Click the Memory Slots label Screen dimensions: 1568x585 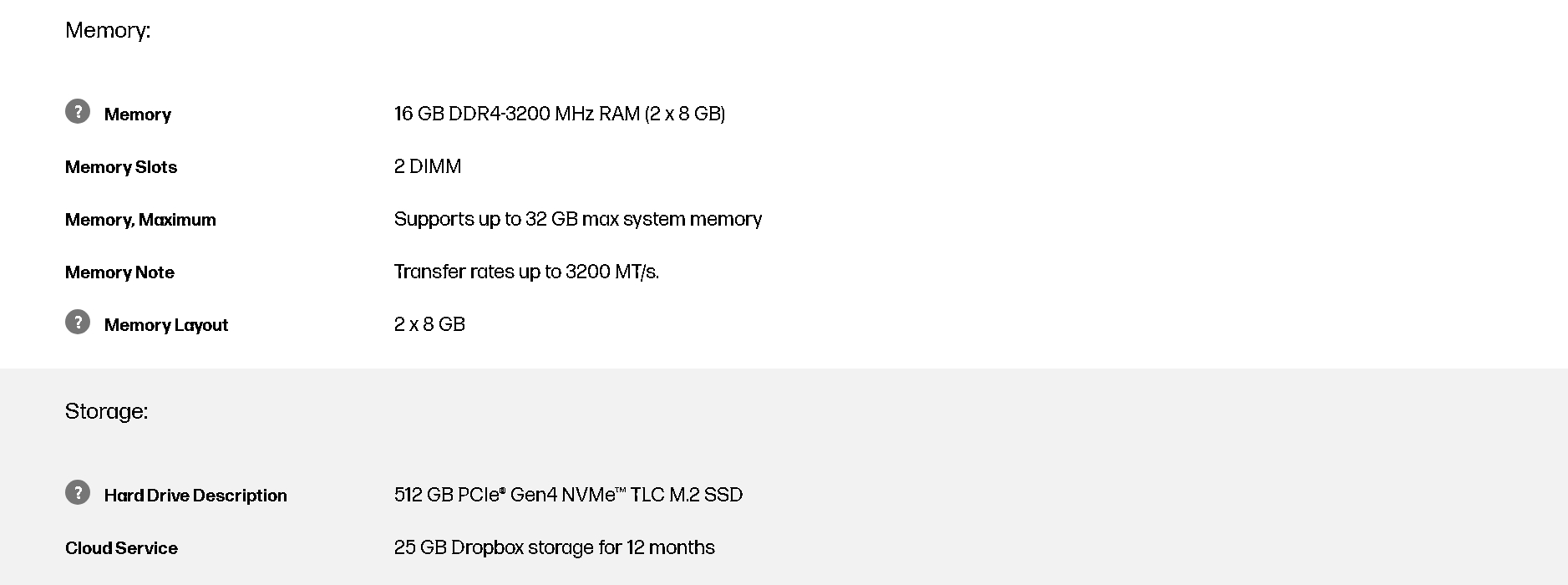point(121,167)
